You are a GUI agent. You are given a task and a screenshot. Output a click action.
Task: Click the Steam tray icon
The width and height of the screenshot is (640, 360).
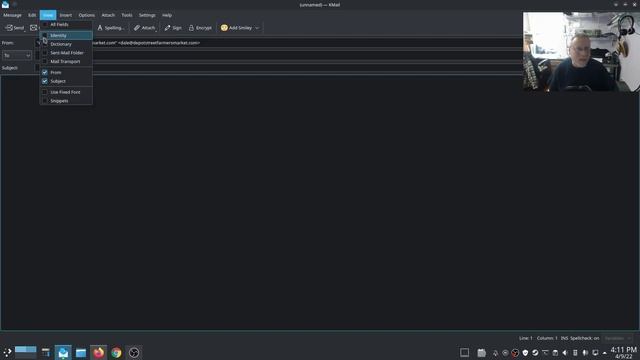tap(535, 353)
